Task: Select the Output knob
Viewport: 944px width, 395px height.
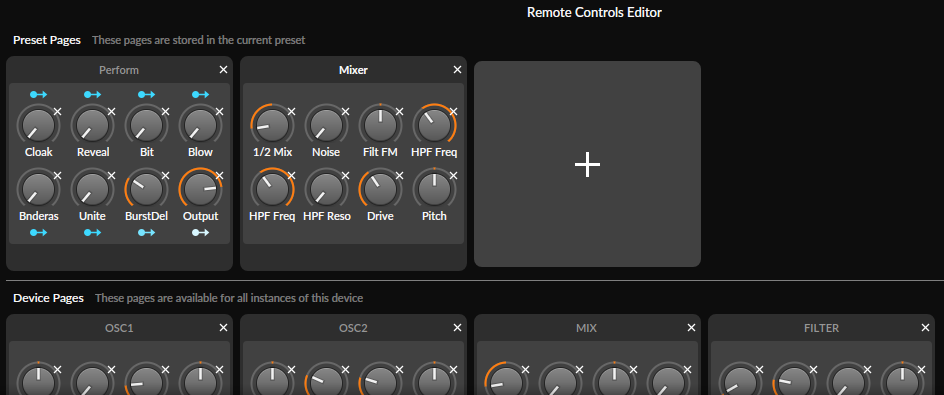Action: [200, 189]
